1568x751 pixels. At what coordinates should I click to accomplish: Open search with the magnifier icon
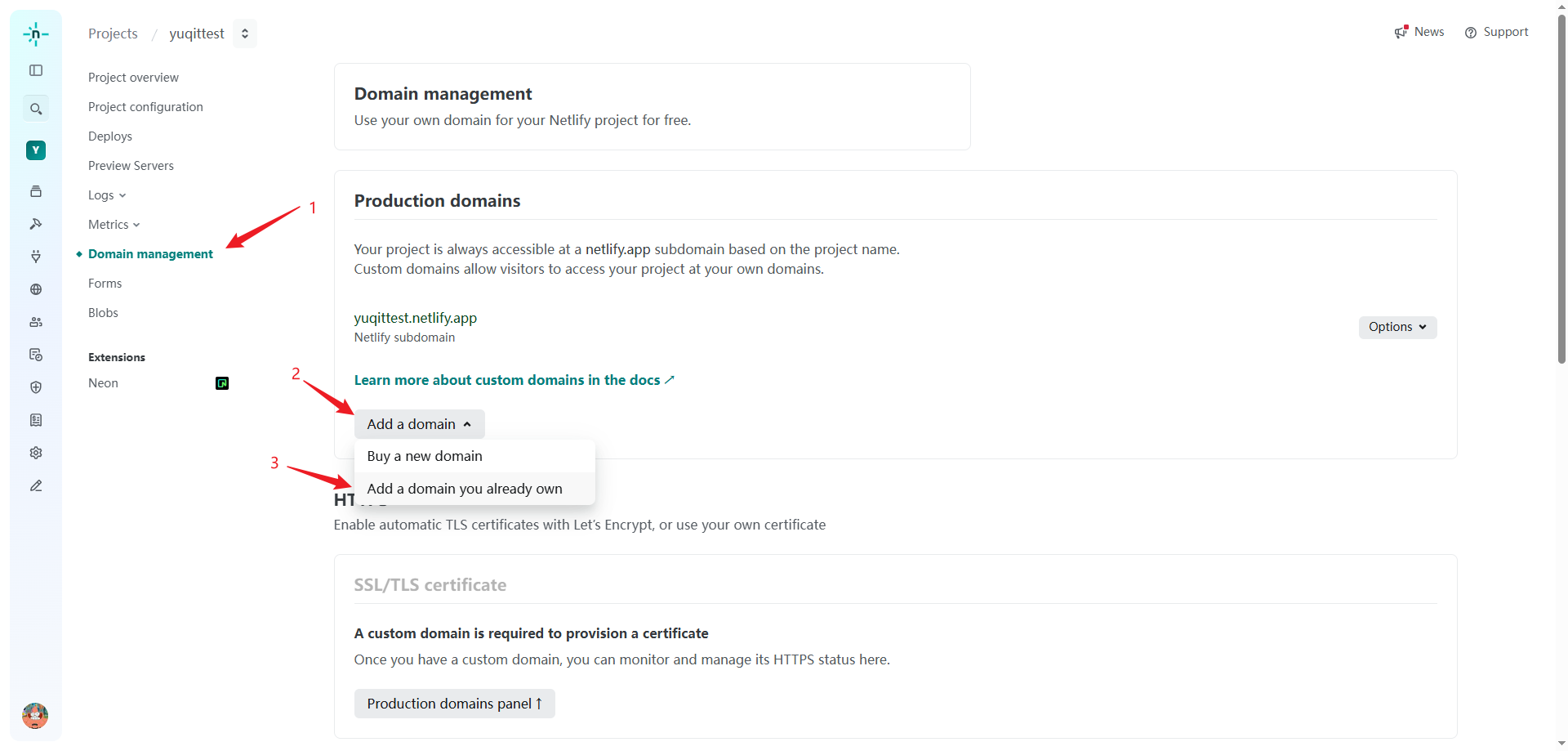36,109
